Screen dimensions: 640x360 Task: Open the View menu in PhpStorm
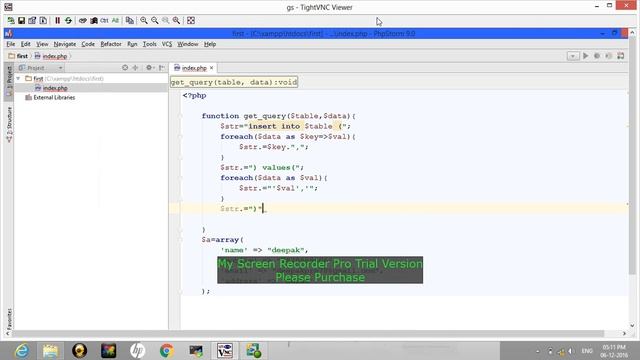pos(42,44)
